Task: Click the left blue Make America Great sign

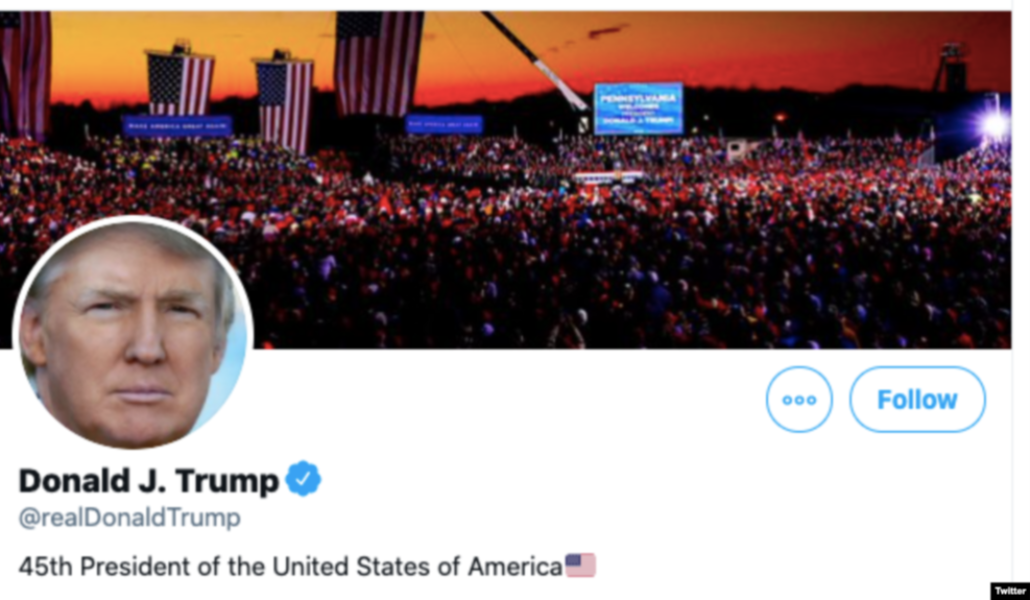Action: (177, 126)
